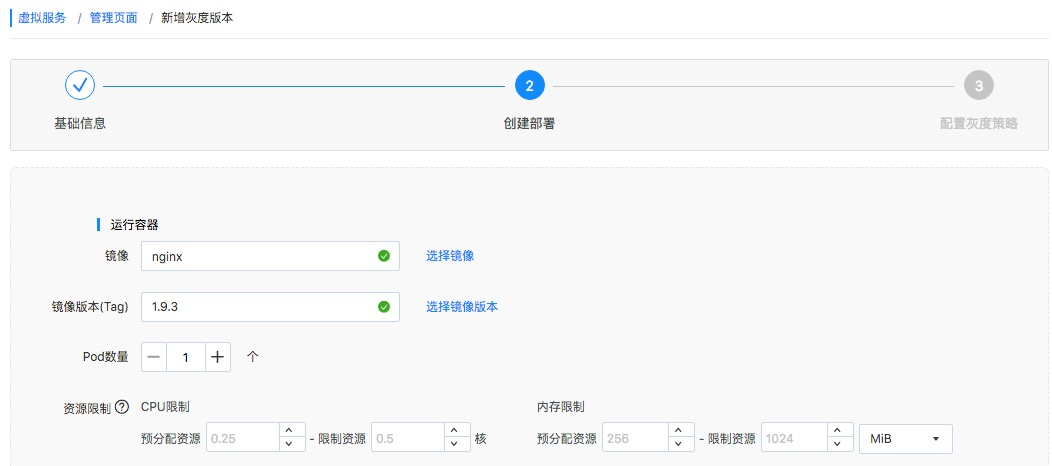The height and width of the screenshot is (466, 1052).
Task: Click the 资源限制 label text
Action: tap(87, 408)
